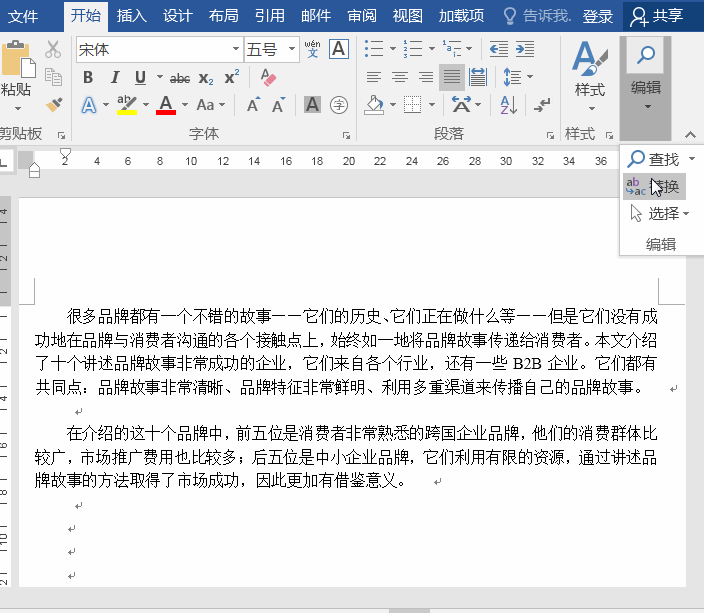Click the Cut scissors icon
This screenshot has height=613, width=704.
pos(53,49)
